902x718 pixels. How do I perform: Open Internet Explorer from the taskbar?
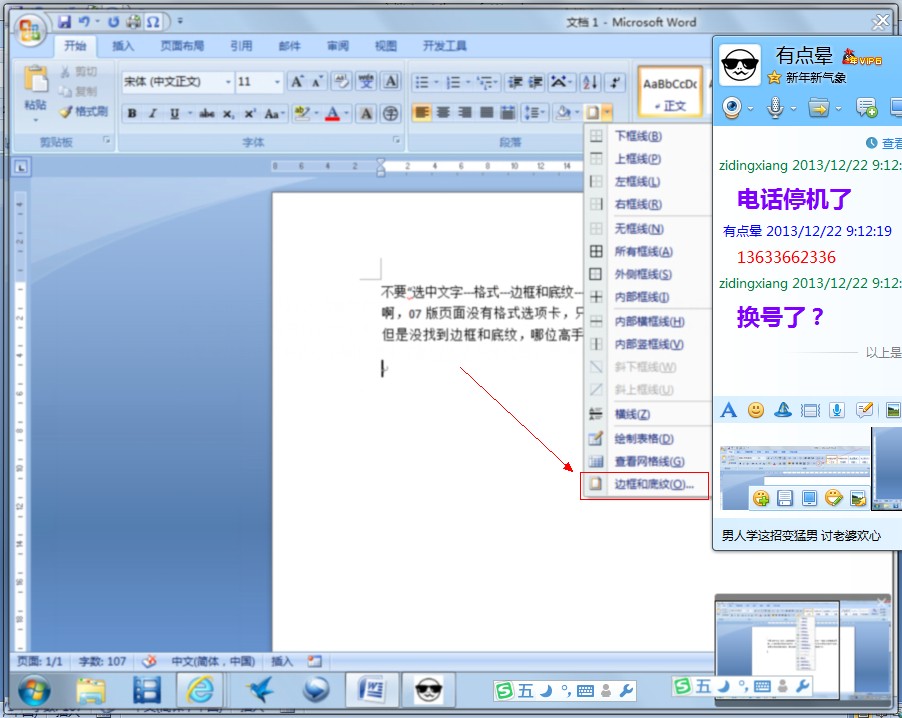(x=199, y=689)
